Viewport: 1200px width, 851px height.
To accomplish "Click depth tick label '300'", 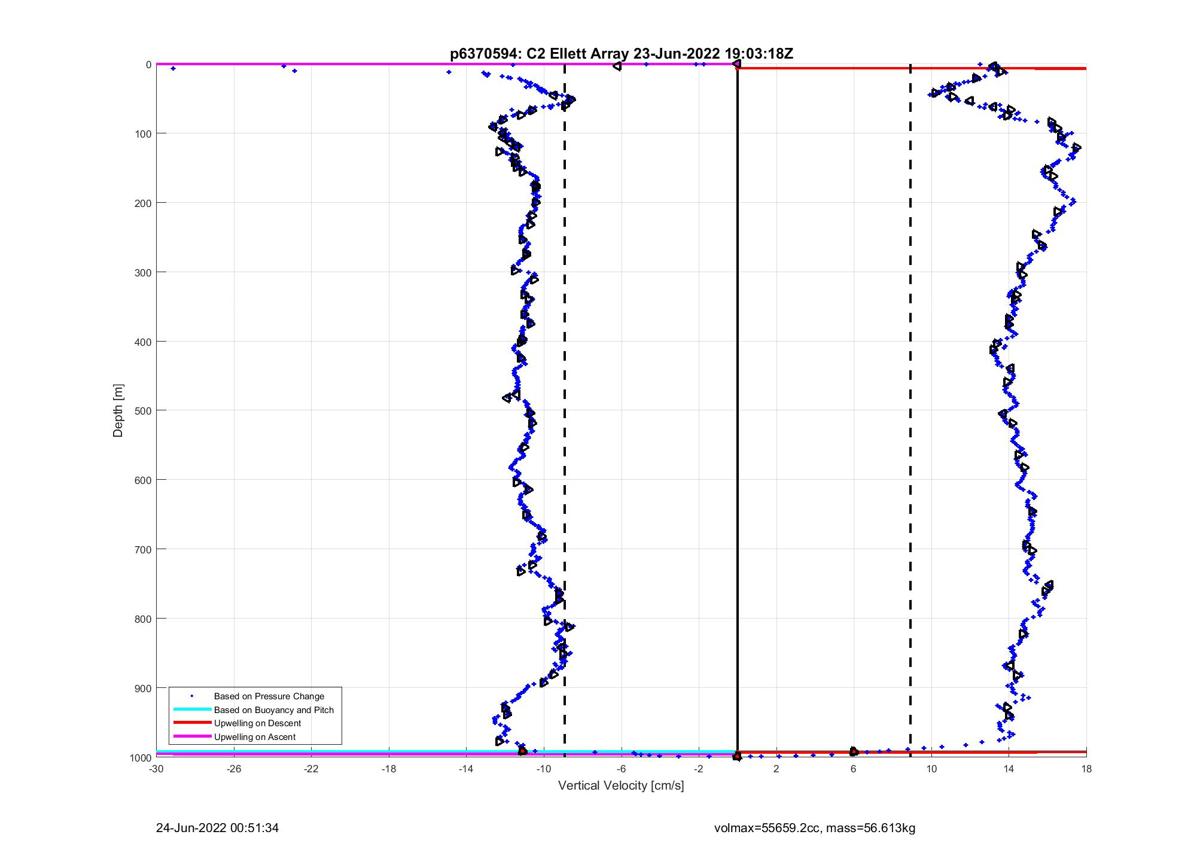I will click(143, 272).
